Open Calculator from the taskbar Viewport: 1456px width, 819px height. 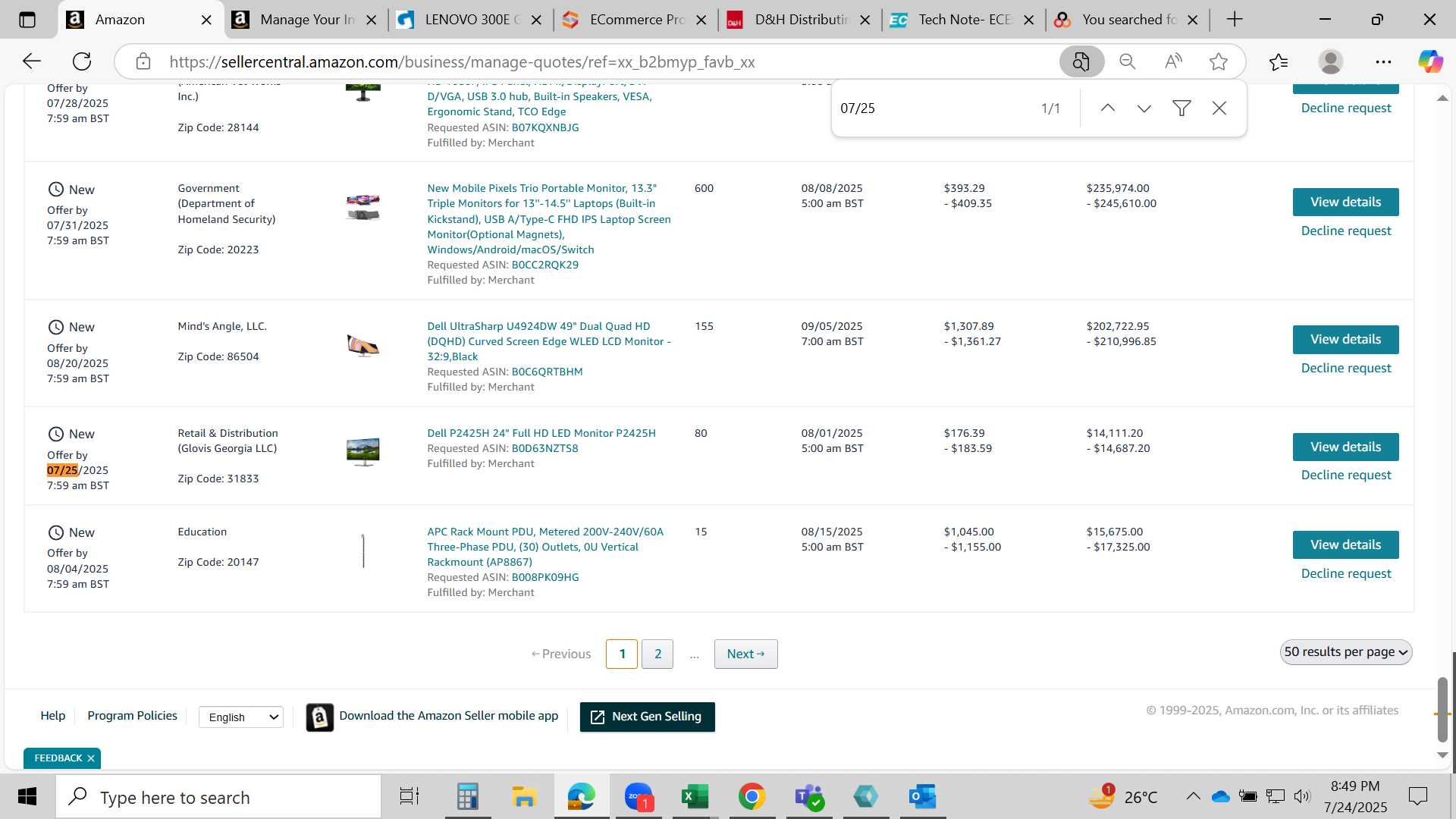(467, 797)
